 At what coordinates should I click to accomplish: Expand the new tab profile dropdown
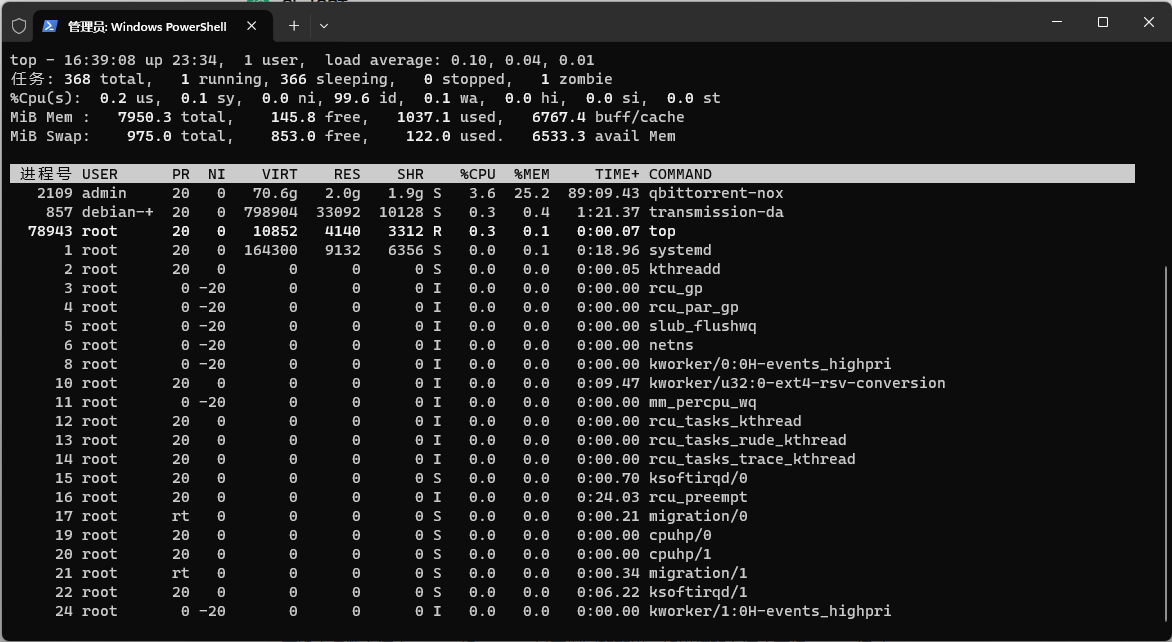point(324,26)
